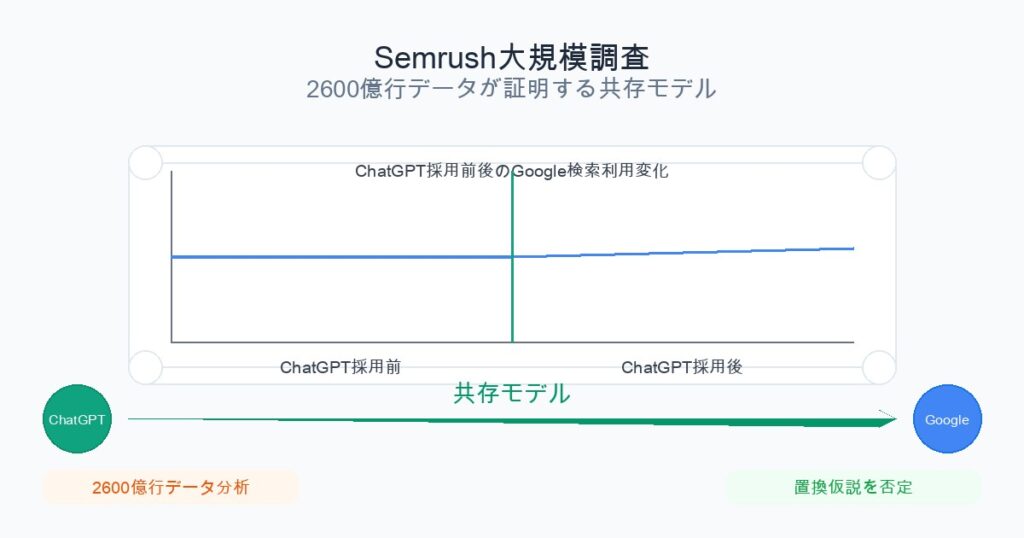Click the chart title ChatGPT採用前後のGoogle検索利用変化
The width and height of the screenshot is (1024, 538).
point(511,171)
